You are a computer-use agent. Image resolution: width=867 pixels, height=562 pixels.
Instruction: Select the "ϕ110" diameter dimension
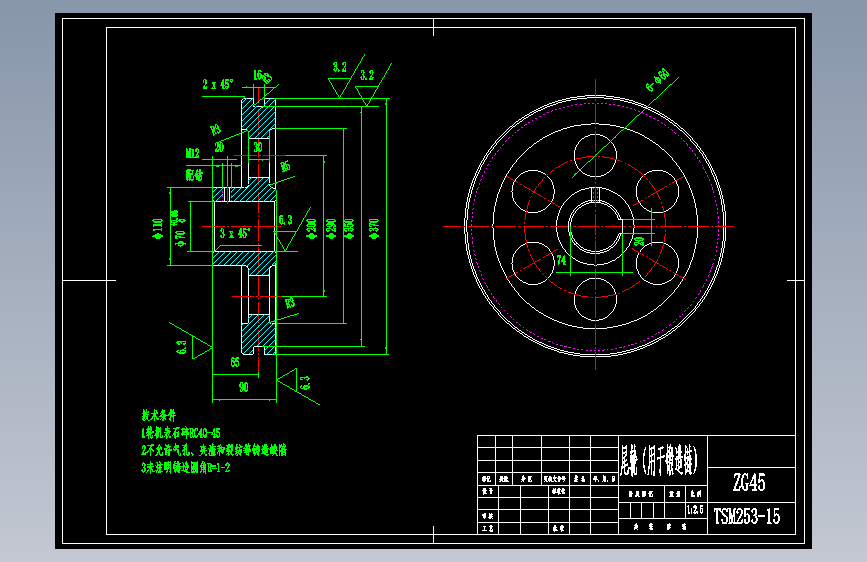point(158,228)
